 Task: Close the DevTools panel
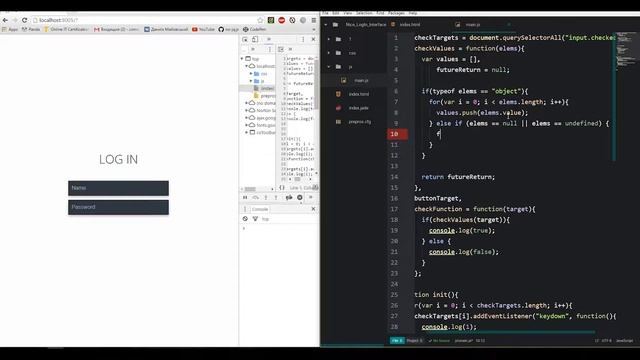click(313, 40)
